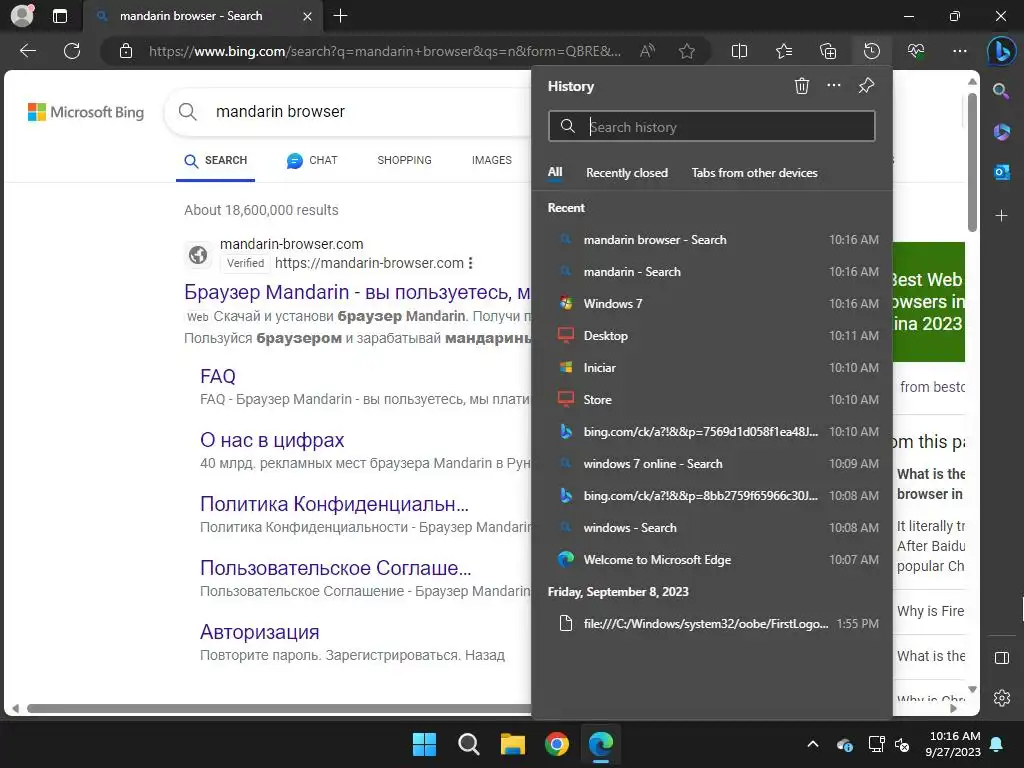
Task: Click the Search history input field
Action: (x=711, y=127)
